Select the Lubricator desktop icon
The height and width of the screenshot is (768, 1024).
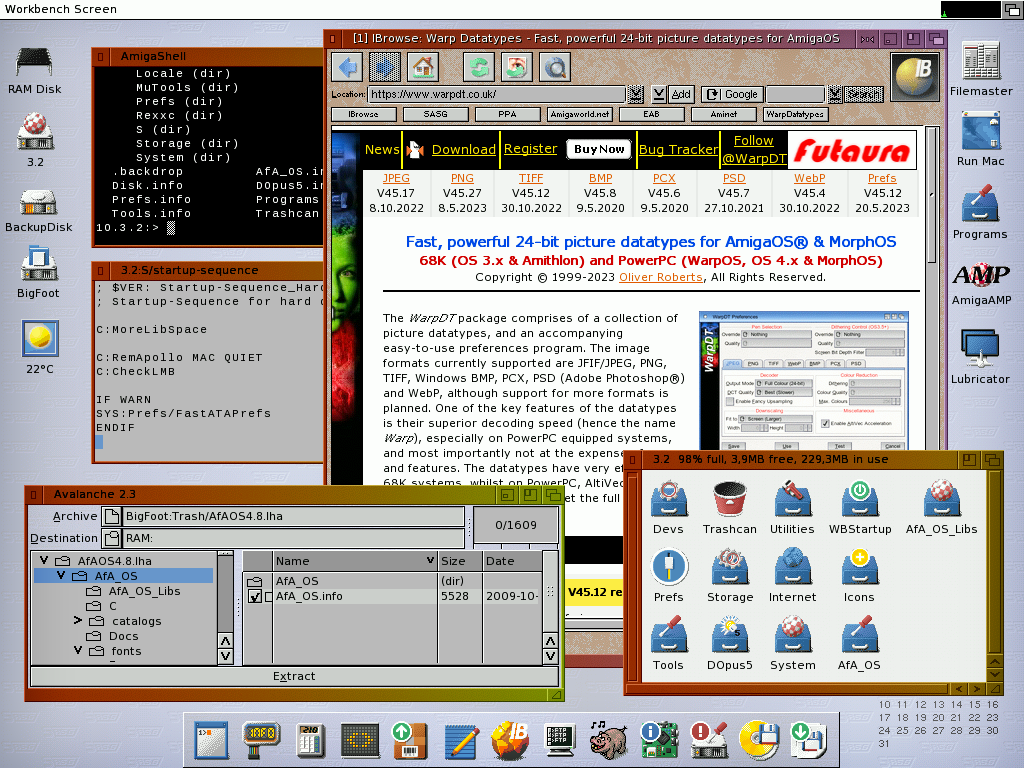pyautogui.click(x=981, y=357)
